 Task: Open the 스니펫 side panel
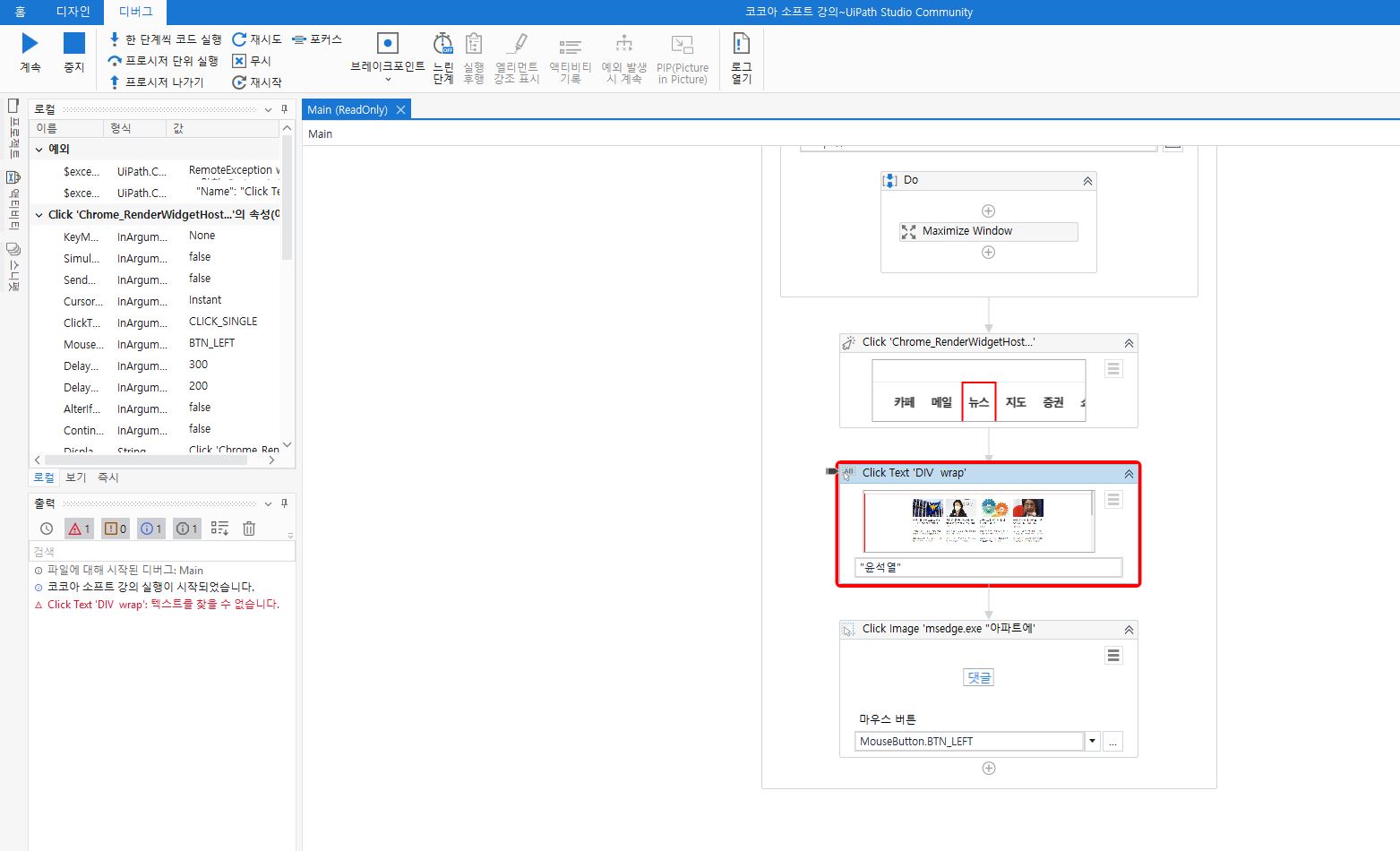tap(13, 267)
